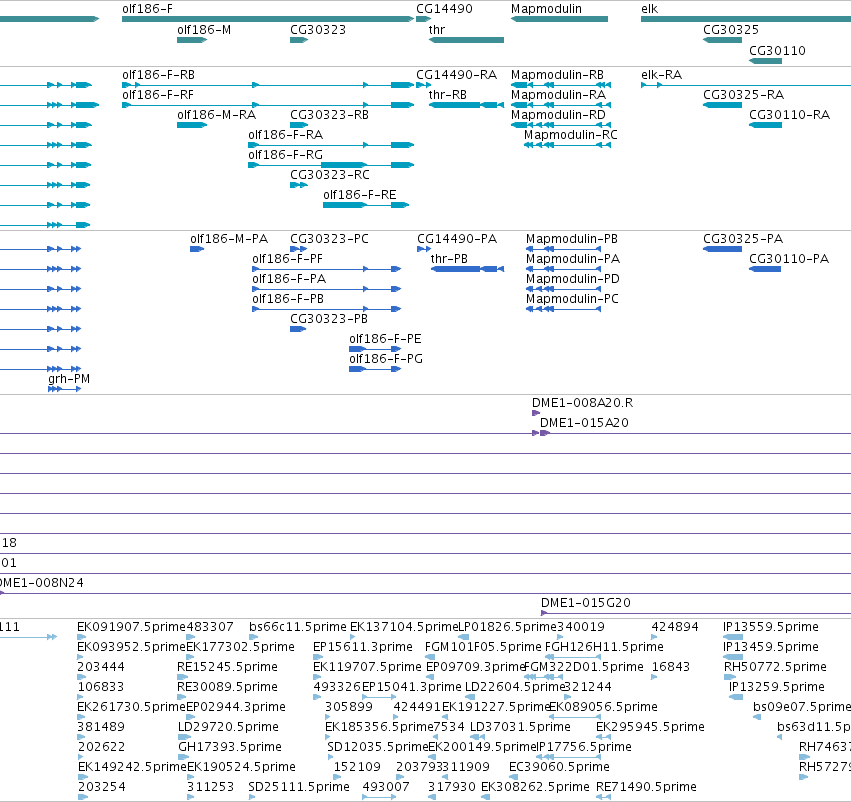Click protein thr-PB

[467, 269]
